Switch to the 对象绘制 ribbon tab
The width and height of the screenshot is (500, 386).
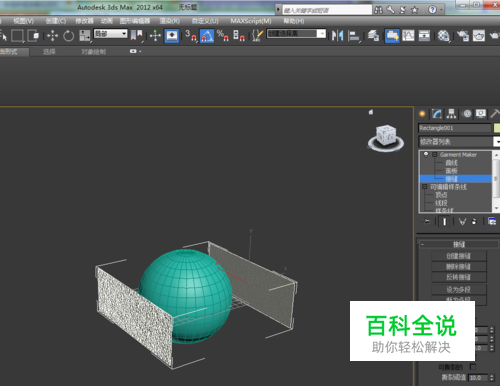[x=94, y=52]
